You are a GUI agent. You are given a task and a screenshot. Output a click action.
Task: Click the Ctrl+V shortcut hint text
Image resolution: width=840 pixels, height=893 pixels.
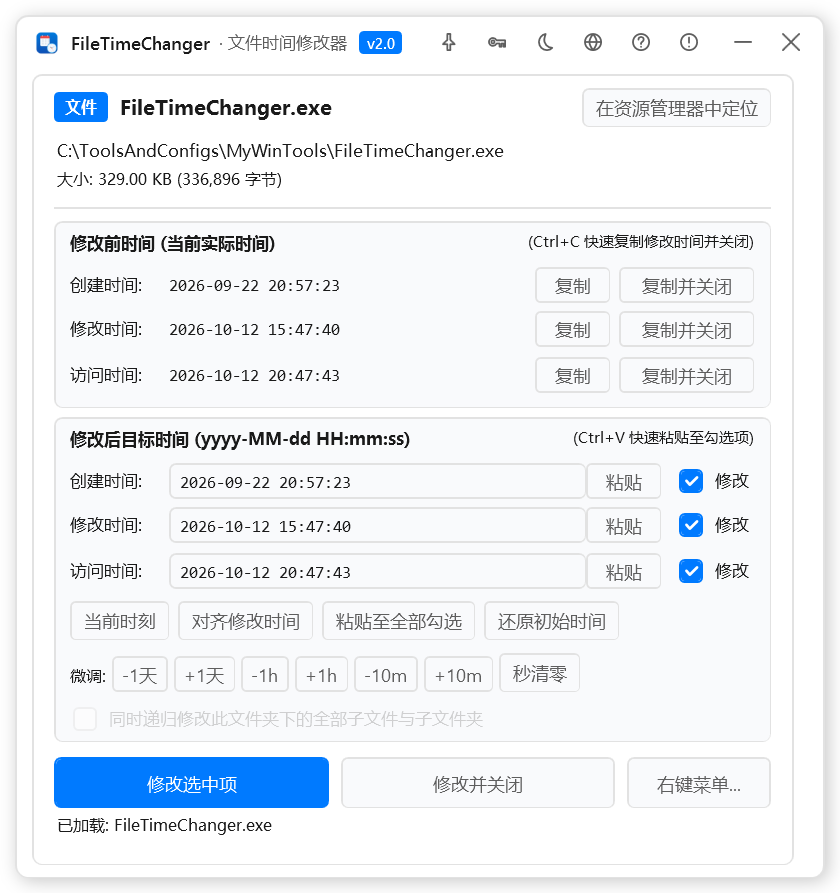[663, 438]
